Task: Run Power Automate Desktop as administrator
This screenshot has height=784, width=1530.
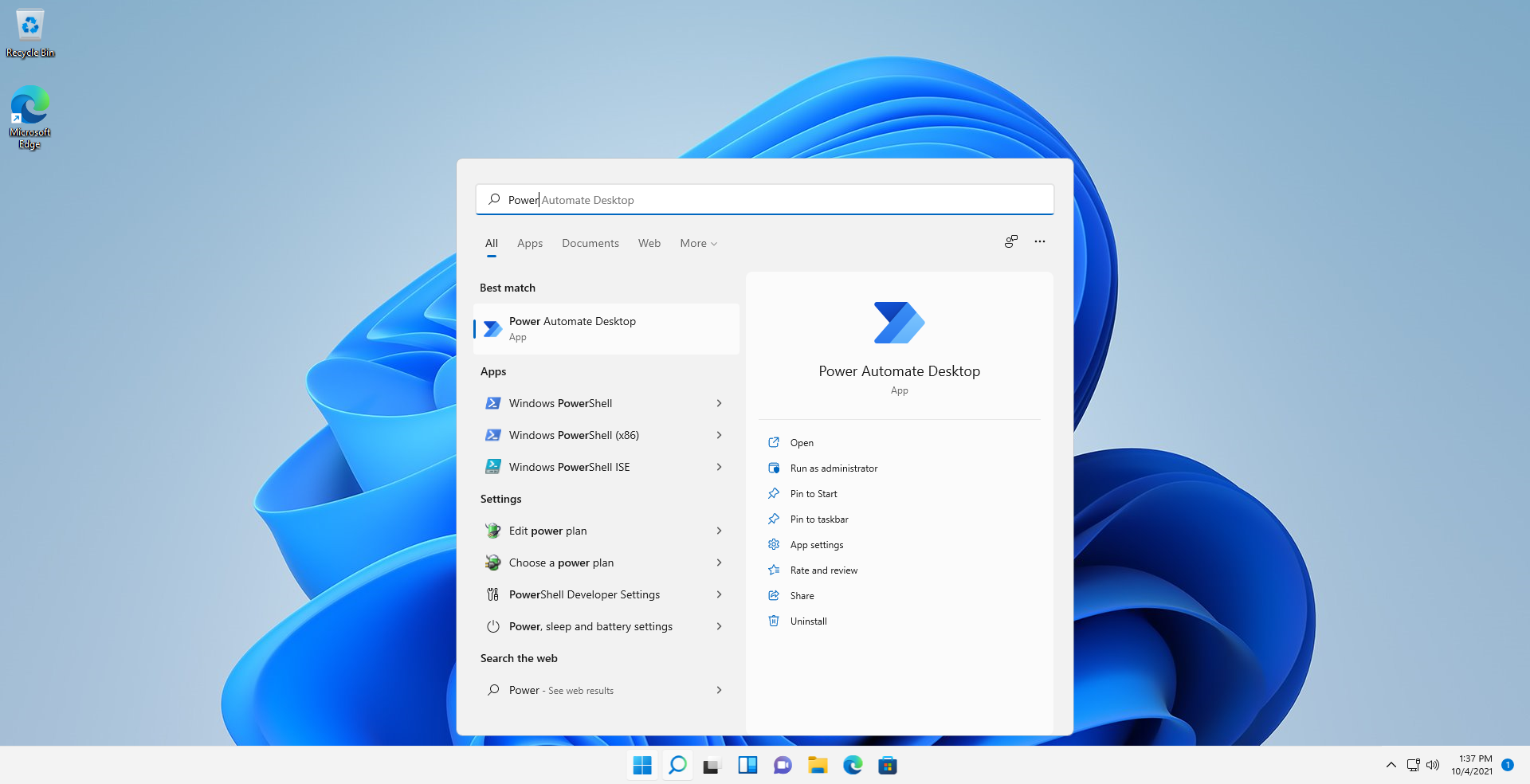Action: 833,468
